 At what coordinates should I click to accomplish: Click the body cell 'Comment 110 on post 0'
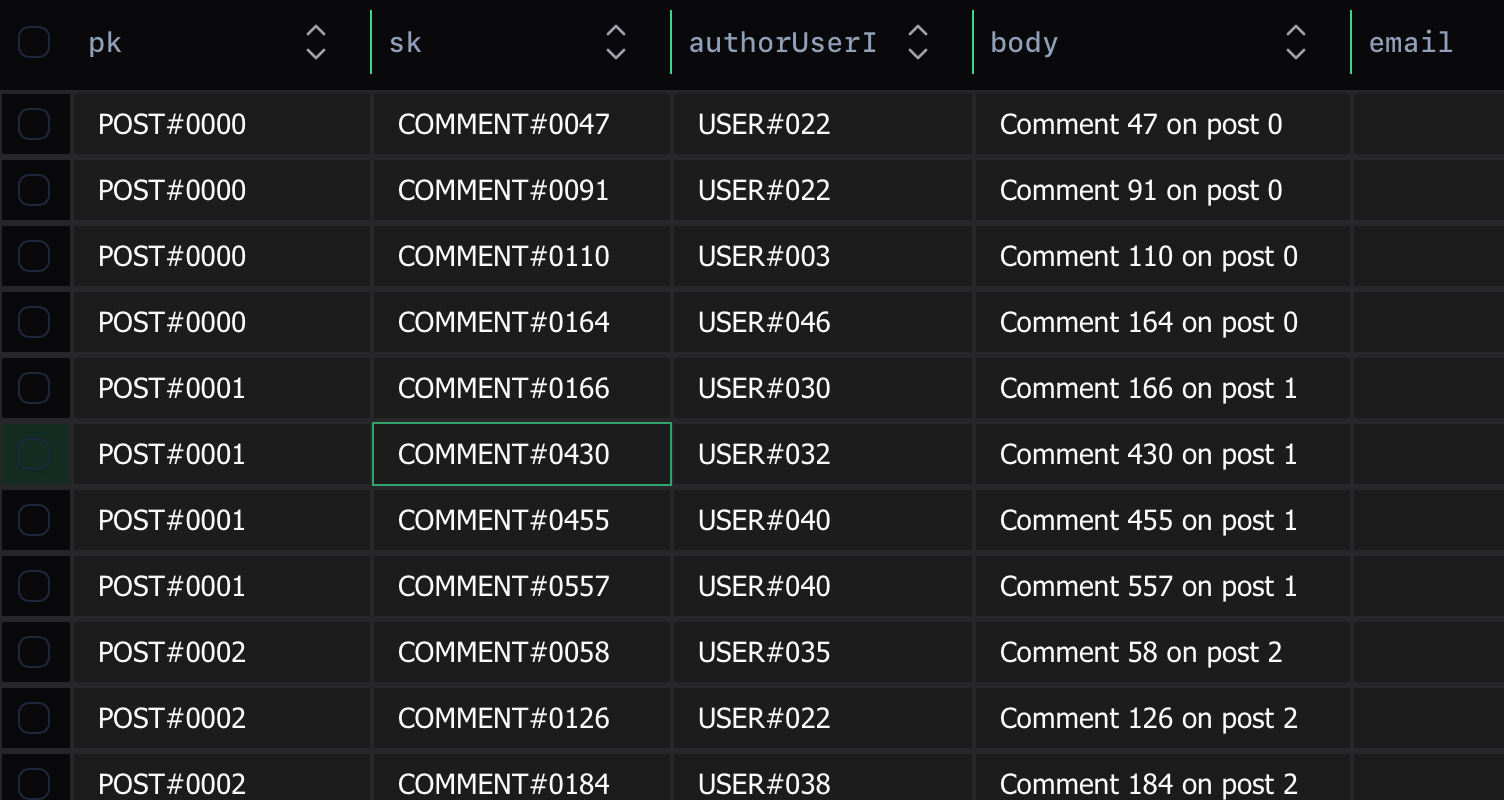pos(1163,256)
